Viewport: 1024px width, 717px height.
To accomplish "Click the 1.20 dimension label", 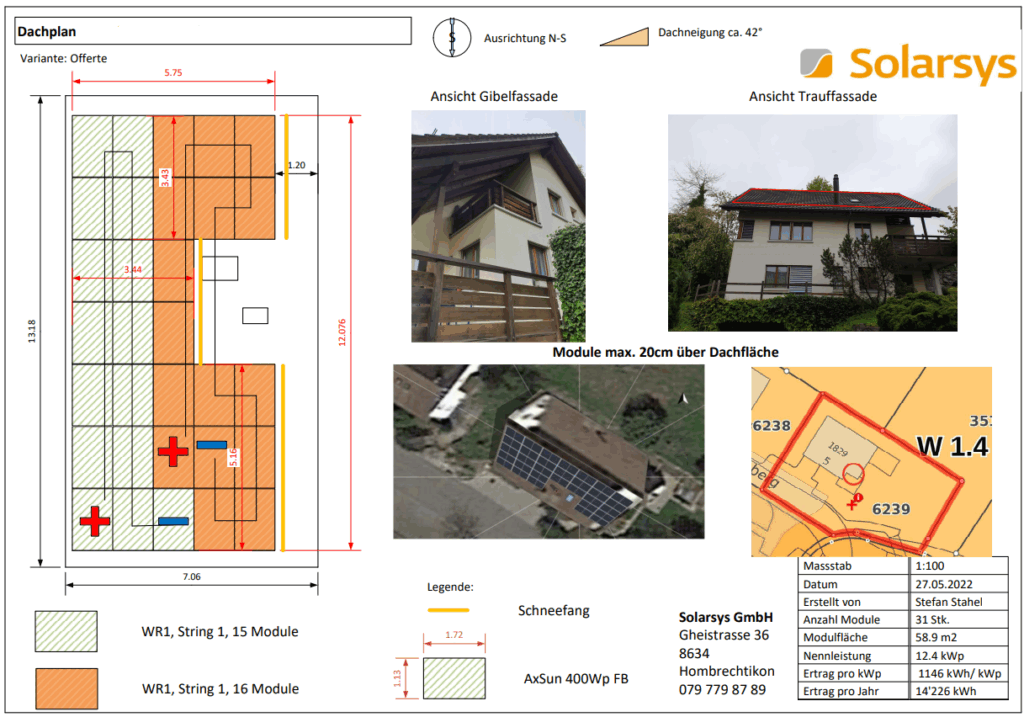I will (x=296, y=165).
